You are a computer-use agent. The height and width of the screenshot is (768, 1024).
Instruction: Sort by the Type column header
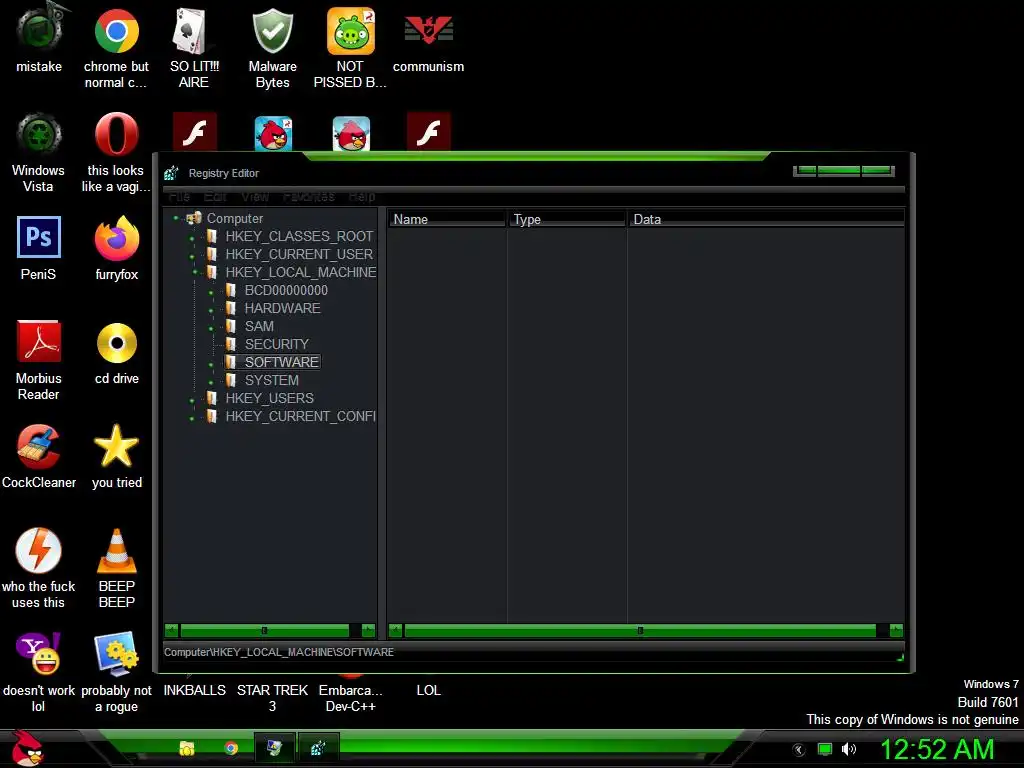click(567, 219)
